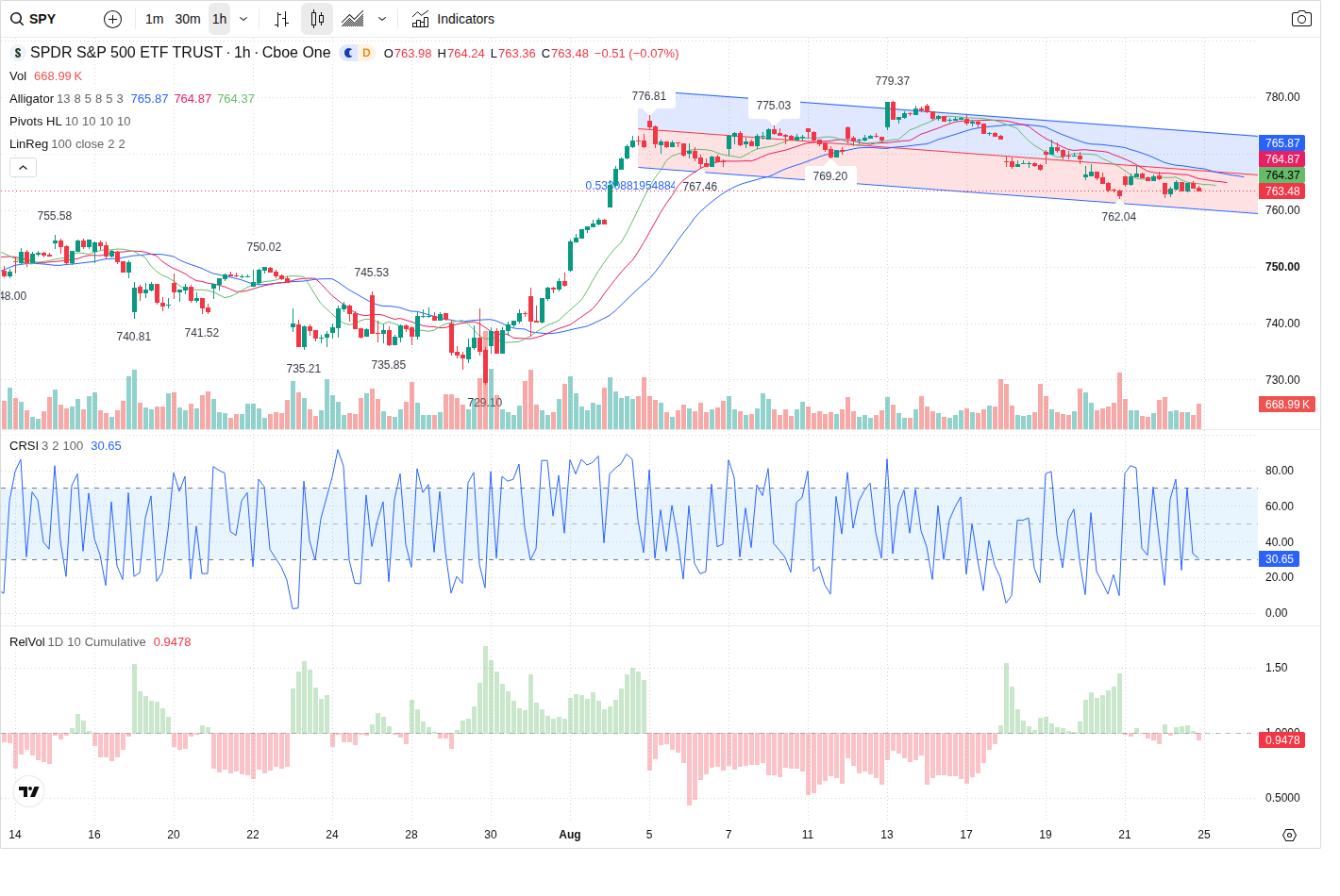The image size is (1340, 896).
Task: Click the 765.87 blue price label
Action: coord(1281,143)
